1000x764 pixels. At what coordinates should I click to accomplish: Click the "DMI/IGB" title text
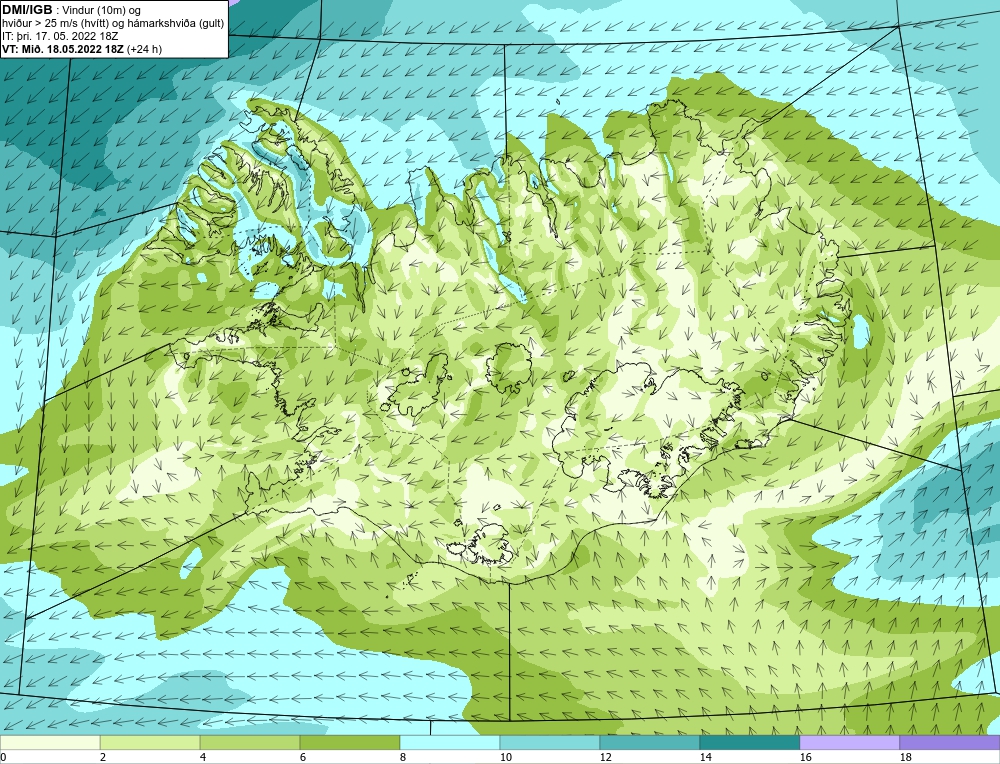coord(27,10)
